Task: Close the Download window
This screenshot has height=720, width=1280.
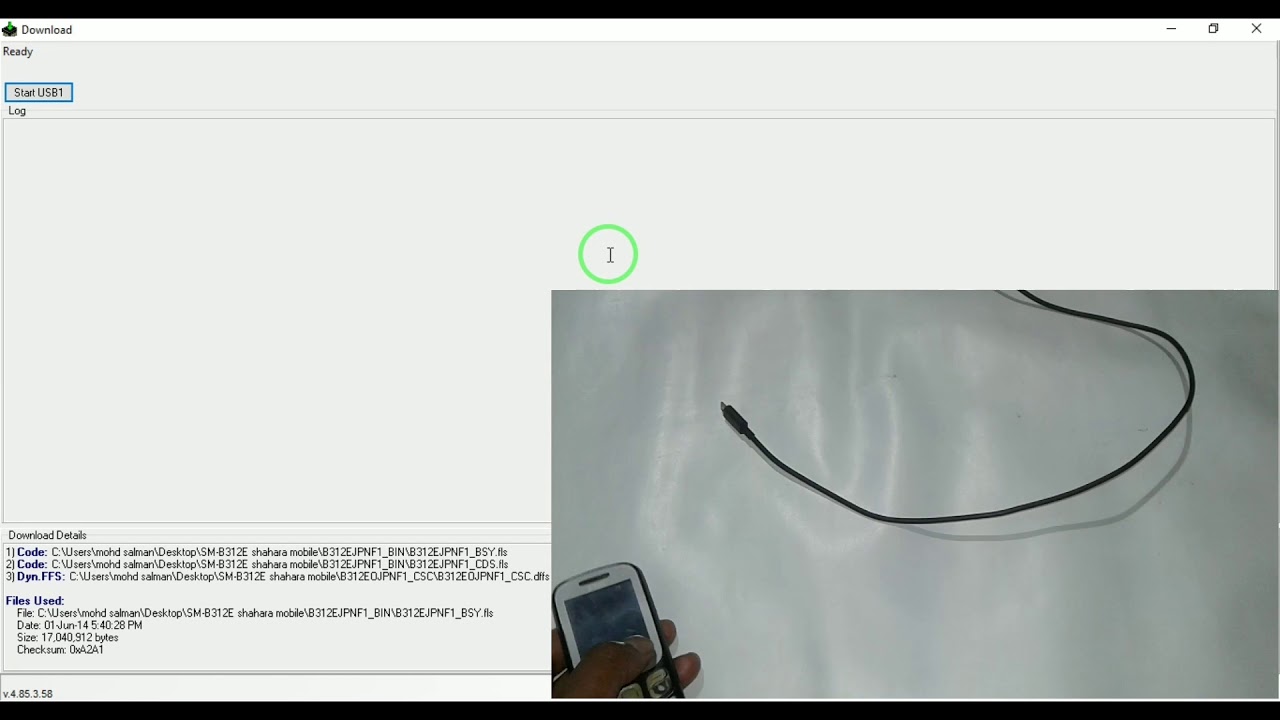Action: 1257,29
